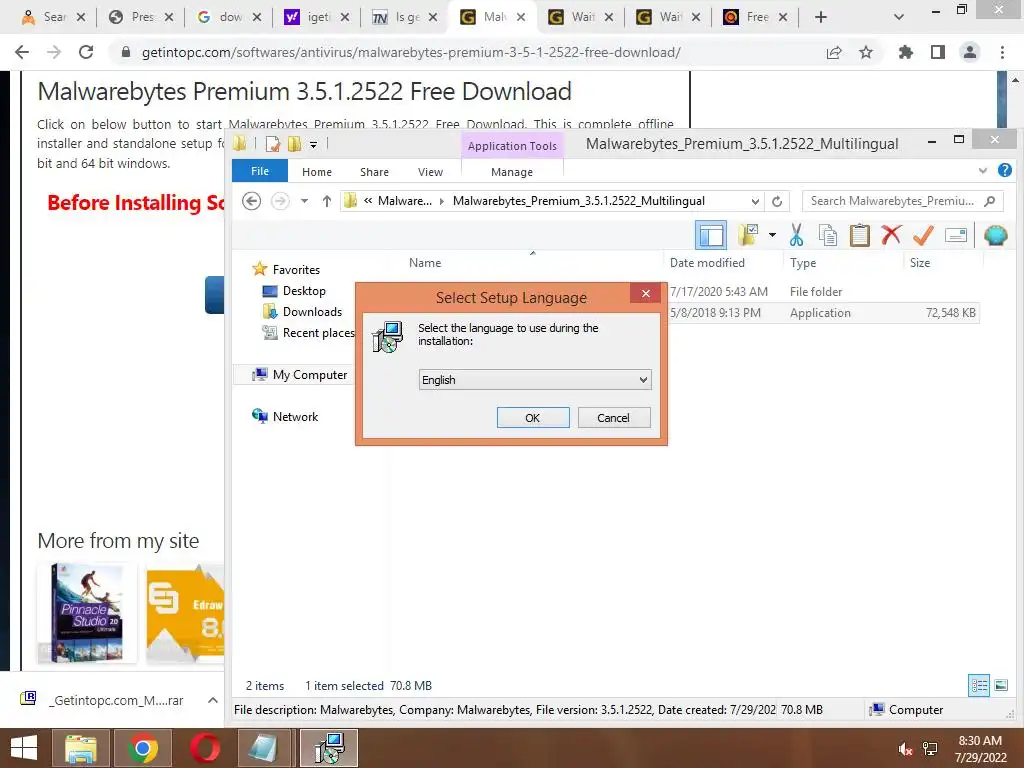Switch to details view icon in status bar
The height and width of the screenshot is (768, 1024).
pos(979,685)
